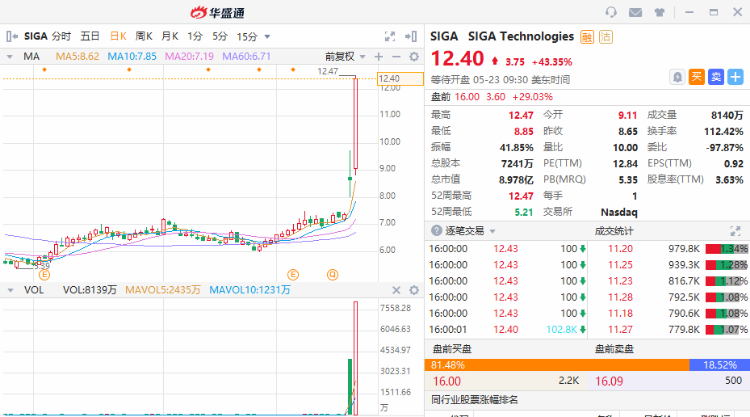
Task: Select 5分 five-minute chart tab
Action: (220, 36)
